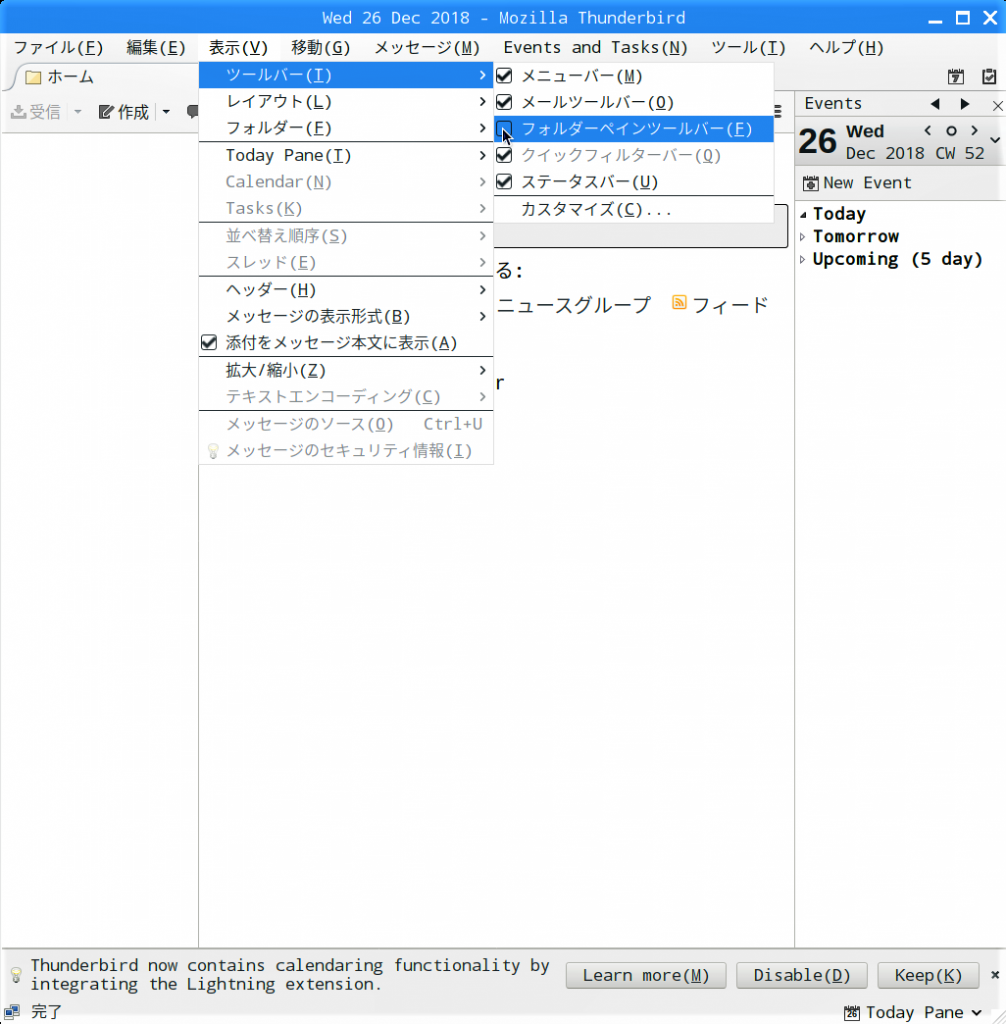Open レイアウト(L) submenu
The image size is (1006, 1024).
pos(346,102)
